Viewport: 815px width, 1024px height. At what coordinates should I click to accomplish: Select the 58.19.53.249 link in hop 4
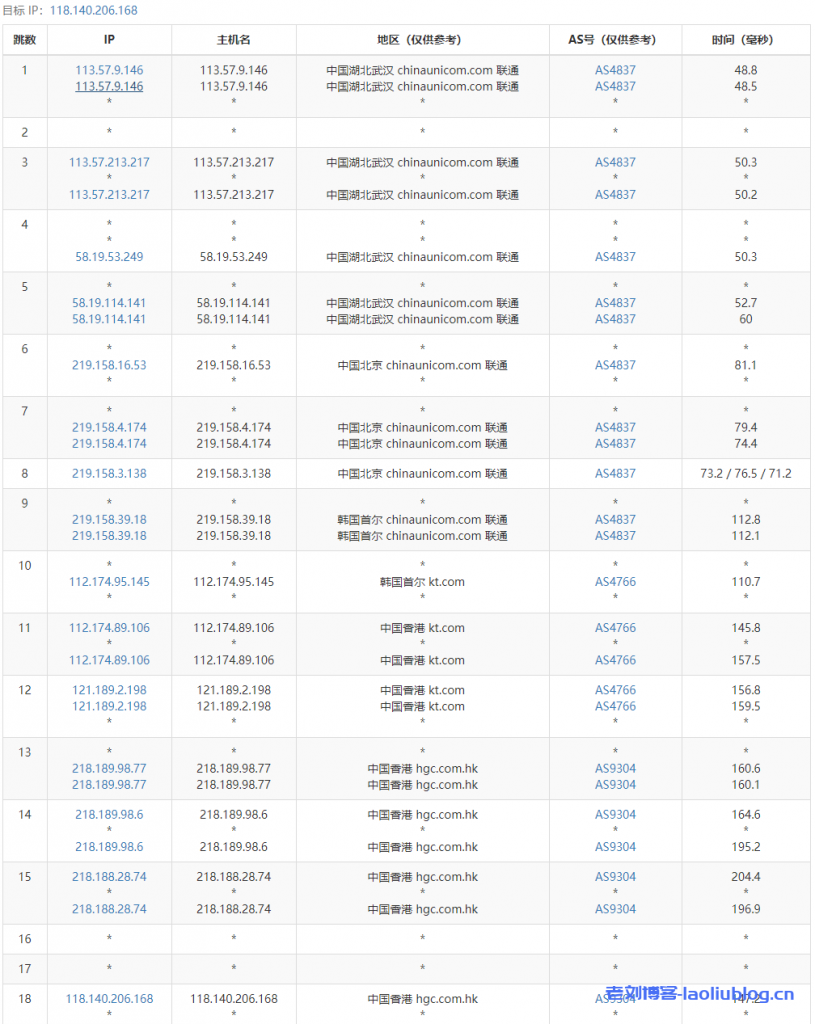[x=109, y=256]
